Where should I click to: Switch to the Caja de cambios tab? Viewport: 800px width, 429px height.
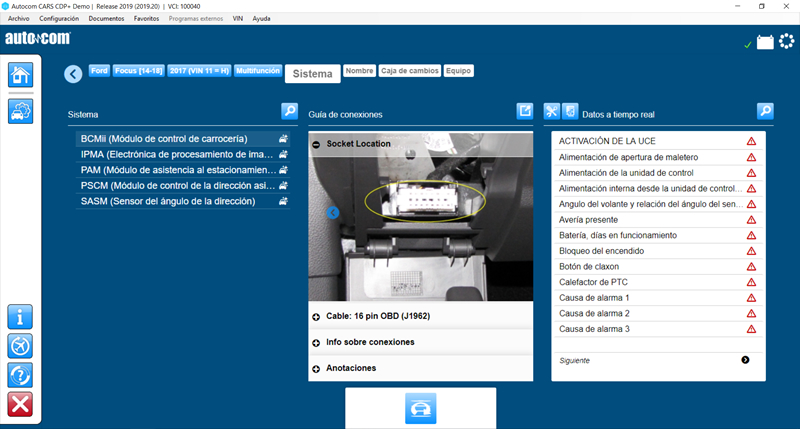(x=410, y=71)
